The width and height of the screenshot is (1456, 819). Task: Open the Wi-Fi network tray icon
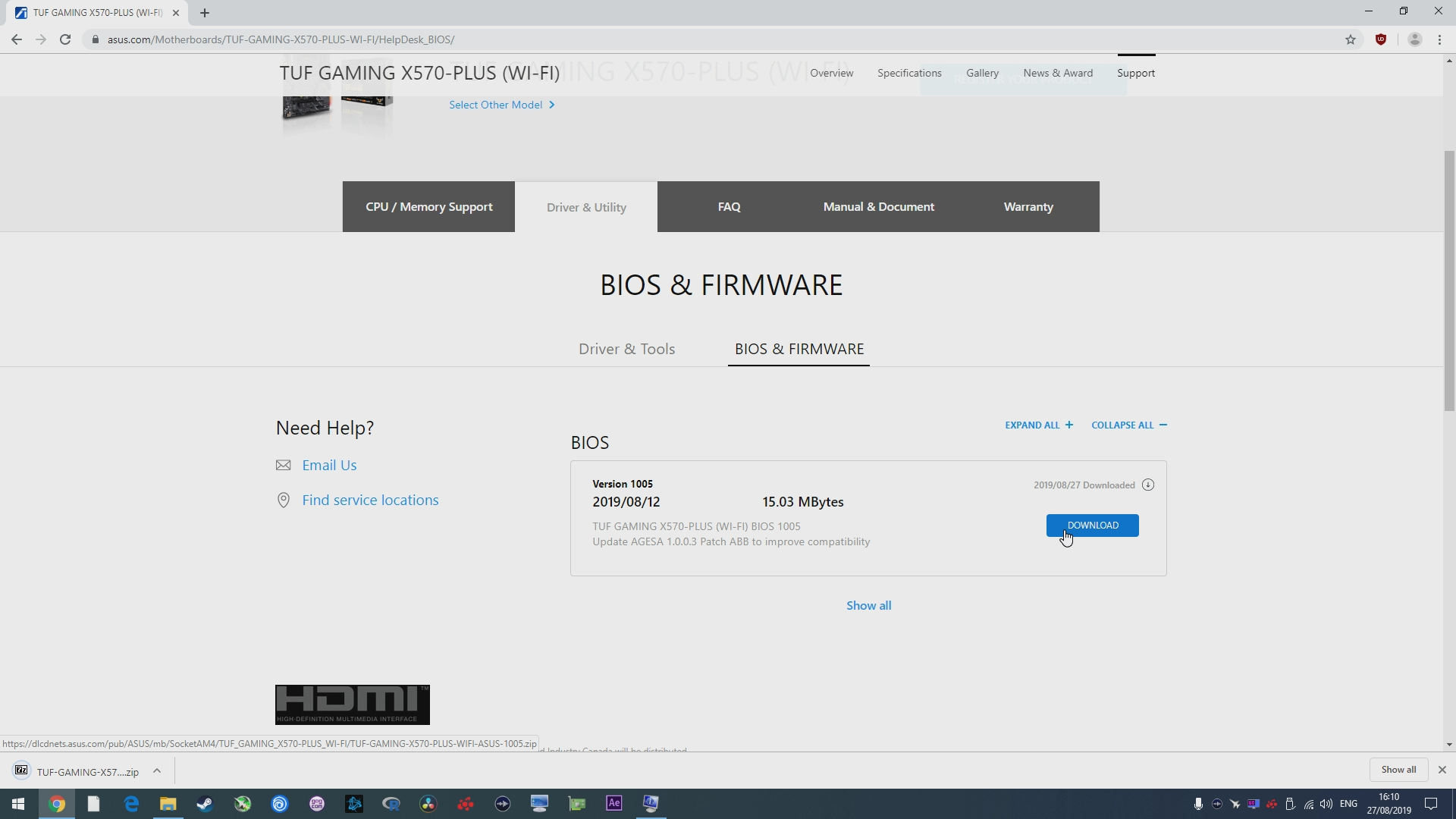click(1309, 804)
